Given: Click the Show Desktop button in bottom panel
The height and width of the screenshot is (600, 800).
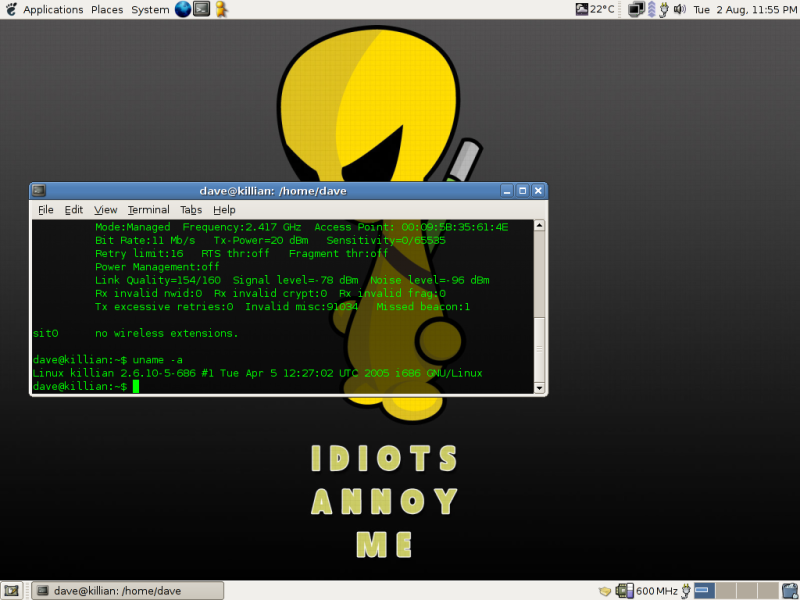Looking at the screenshot, I should click(11, 590).
